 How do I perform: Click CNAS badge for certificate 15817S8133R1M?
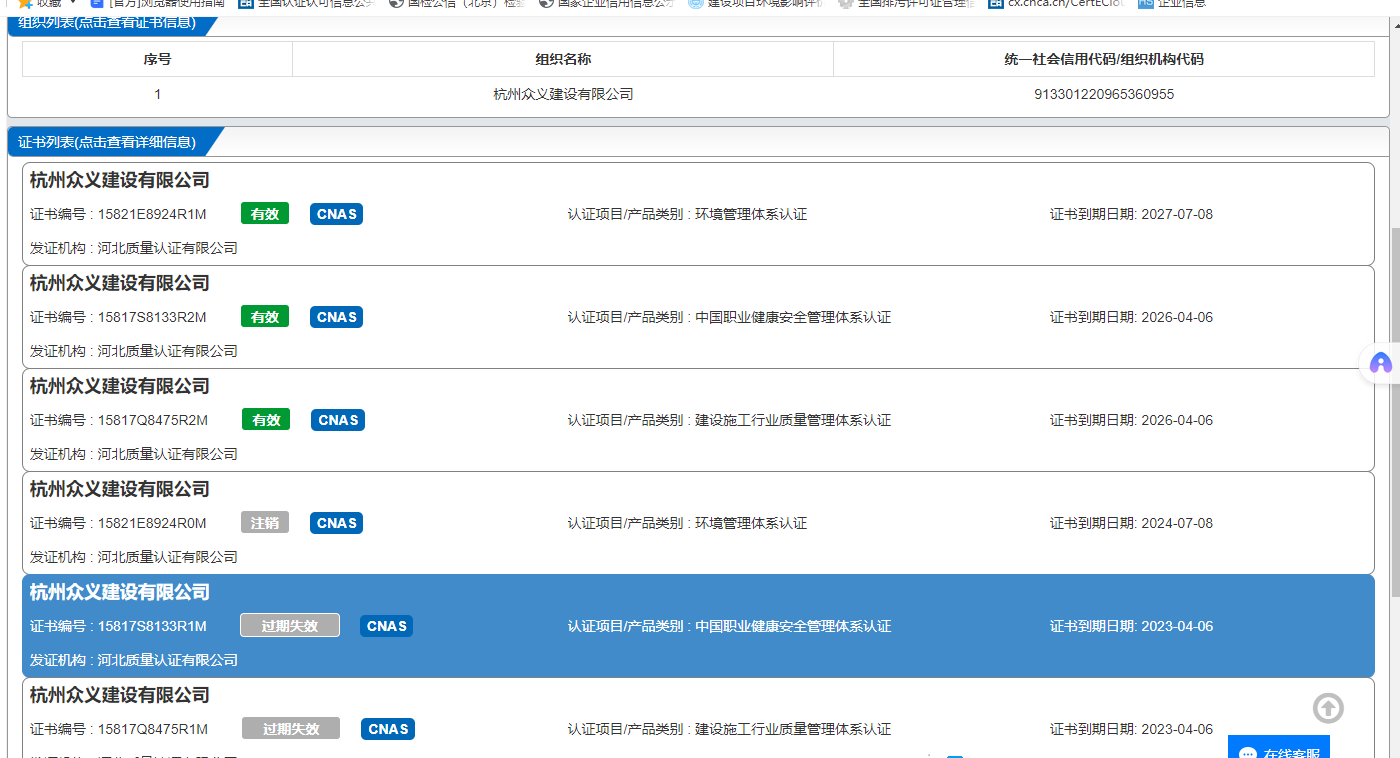click(387, 626)
